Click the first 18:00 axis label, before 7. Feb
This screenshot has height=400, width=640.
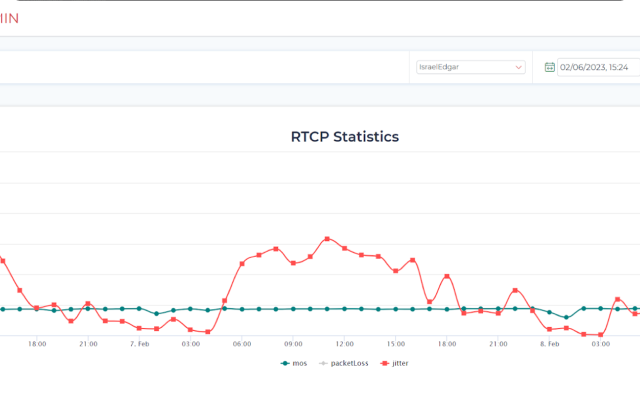[37, 344]
